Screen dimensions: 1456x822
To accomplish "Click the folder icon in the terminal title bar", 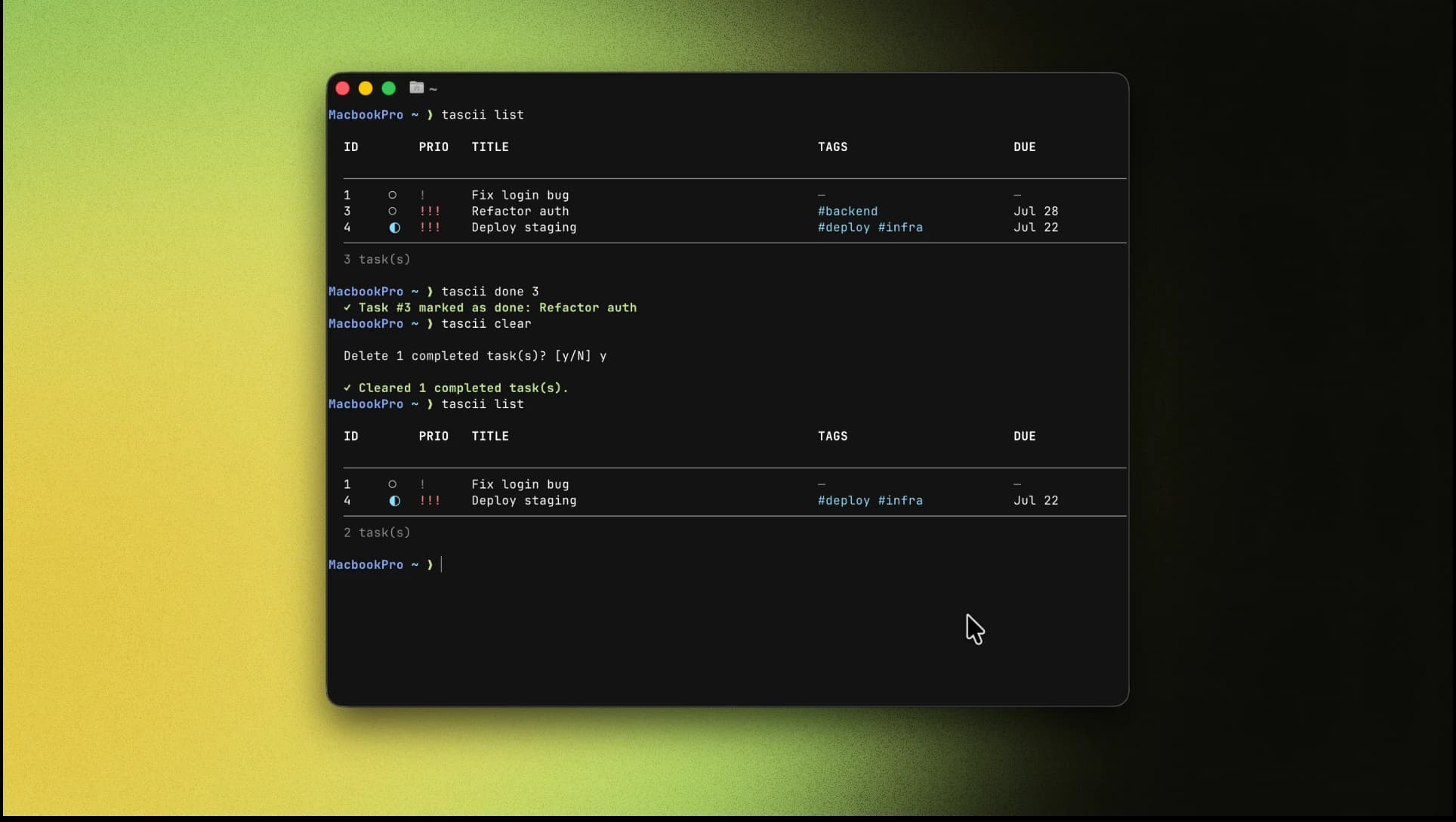I will click(x=416, y=88).
